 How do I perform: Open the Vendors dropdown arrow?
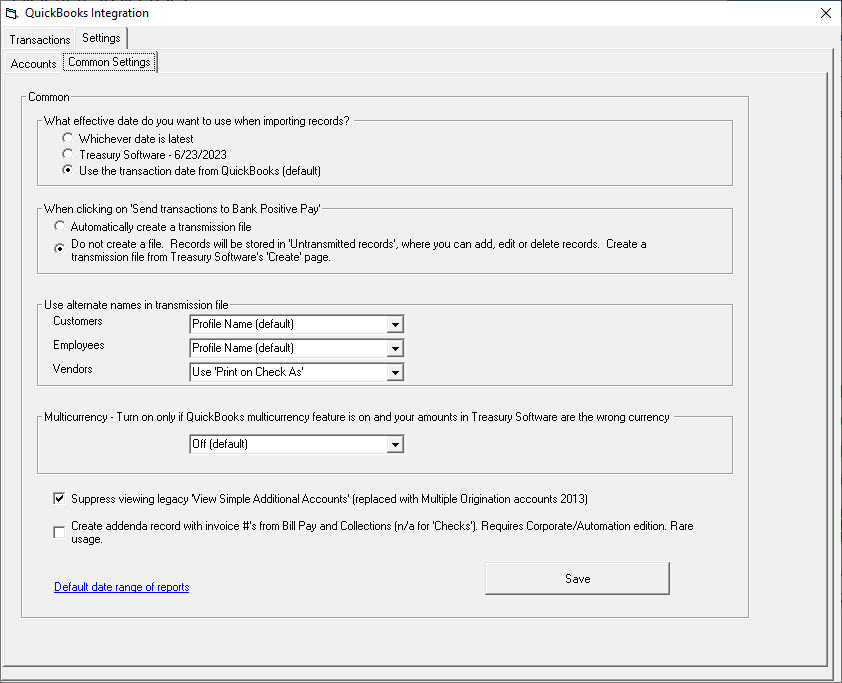pyautogui.click(x=395, y=372)
